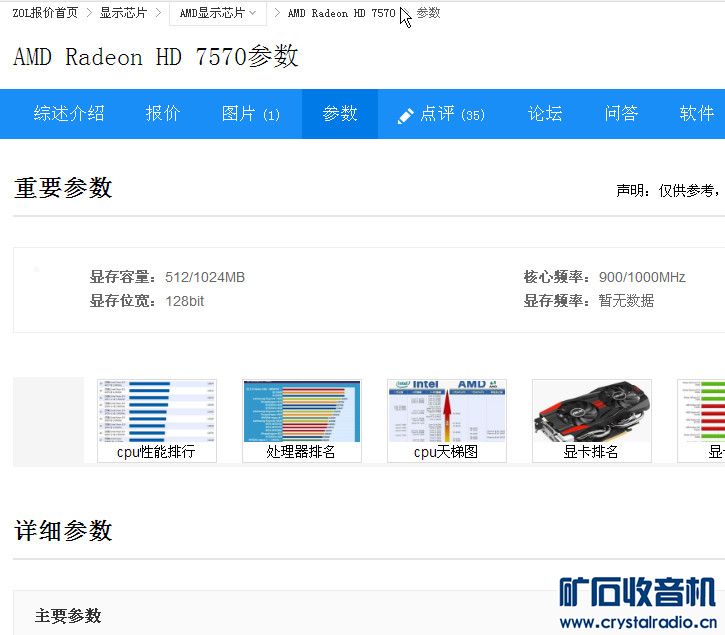Click the 核心频率 value 900/1000MHz
This screenshot has width=725, height=635.
coord(642,277)
